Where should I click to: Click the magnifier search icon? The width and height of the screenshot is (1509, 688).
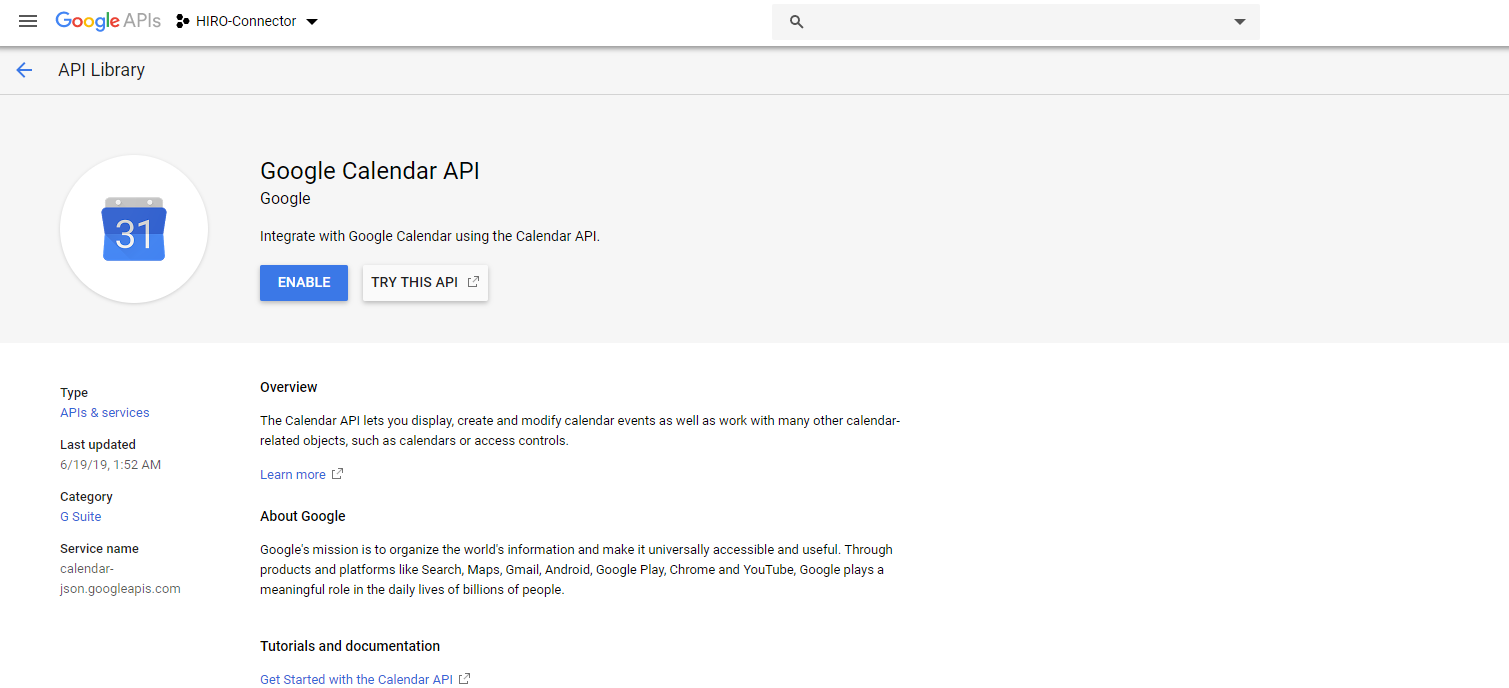797,22
